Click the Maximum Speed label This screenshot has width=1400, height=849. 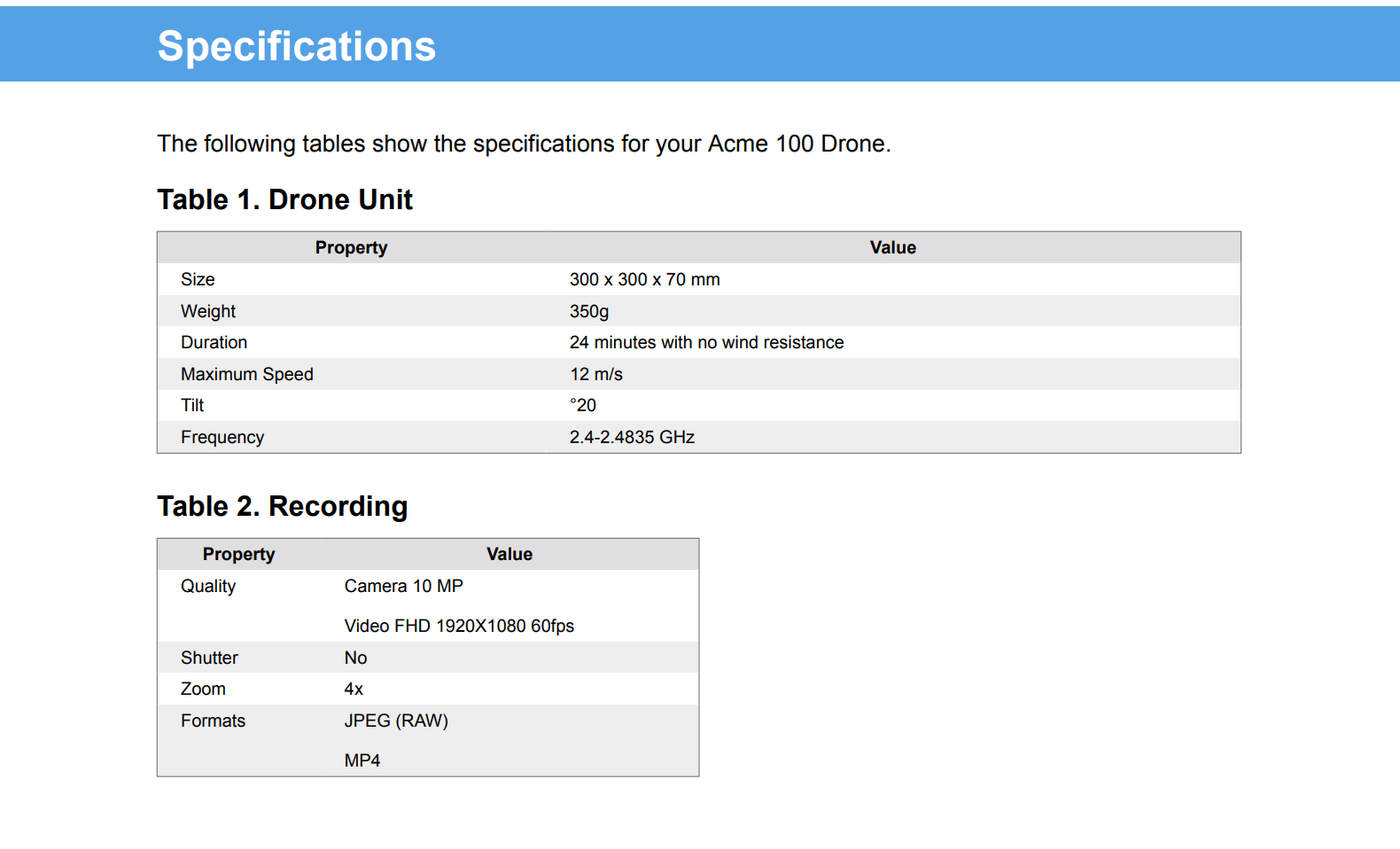pos(246,374)
